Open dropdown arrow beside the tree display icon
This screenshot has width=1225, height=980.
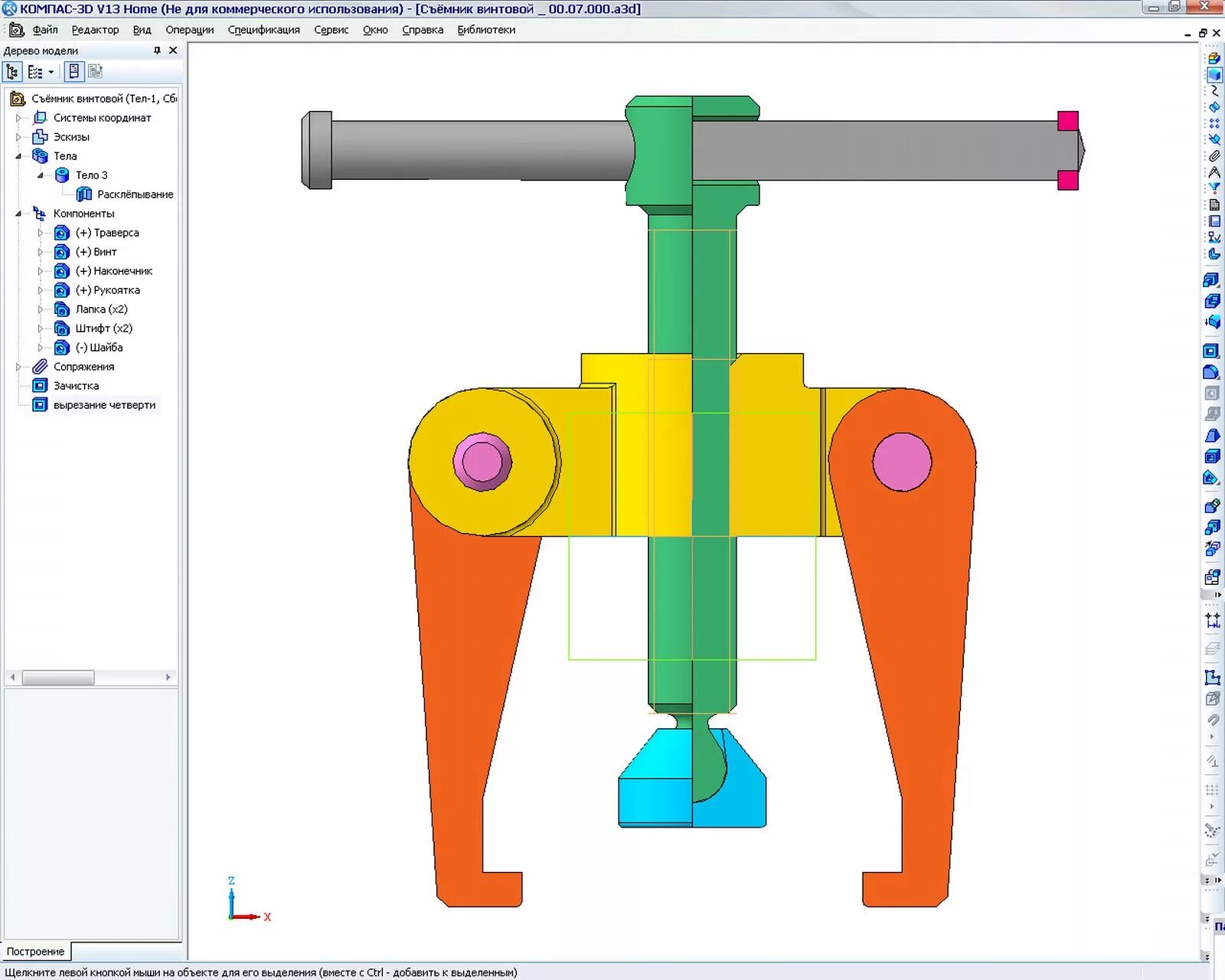(x=51, y=72)
